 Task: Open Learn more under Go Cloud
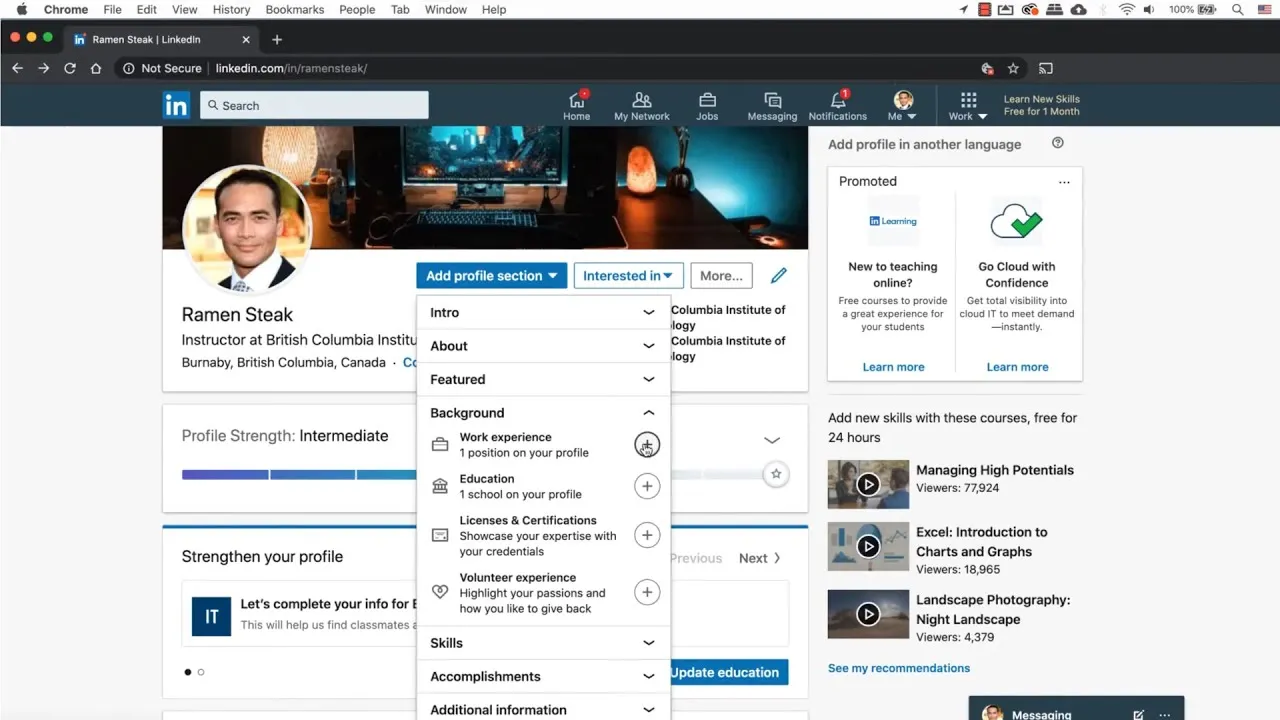point(1017,367)
